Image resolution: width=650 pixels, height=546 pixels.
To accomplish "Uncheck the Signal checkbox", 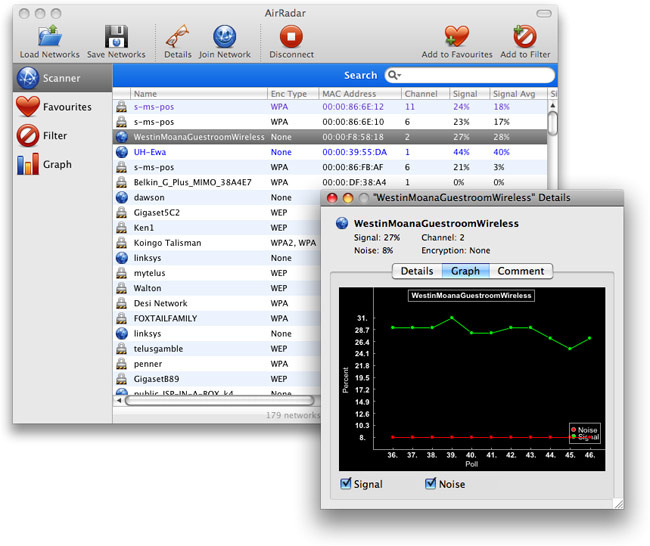I will click(347, 484).
